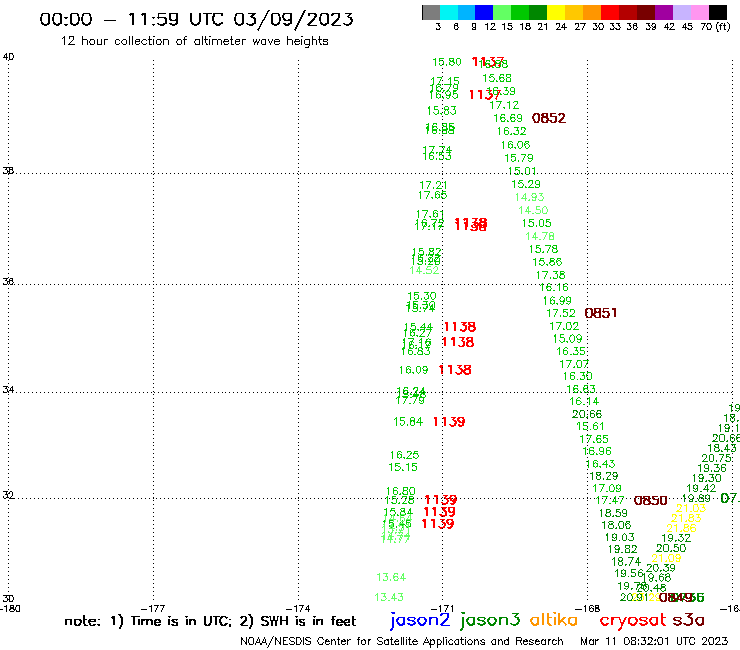The width and height of the screenshot is (740, 650).
Task: Click the '-180' longitude axis label
Action: click(x=10, y=609)
